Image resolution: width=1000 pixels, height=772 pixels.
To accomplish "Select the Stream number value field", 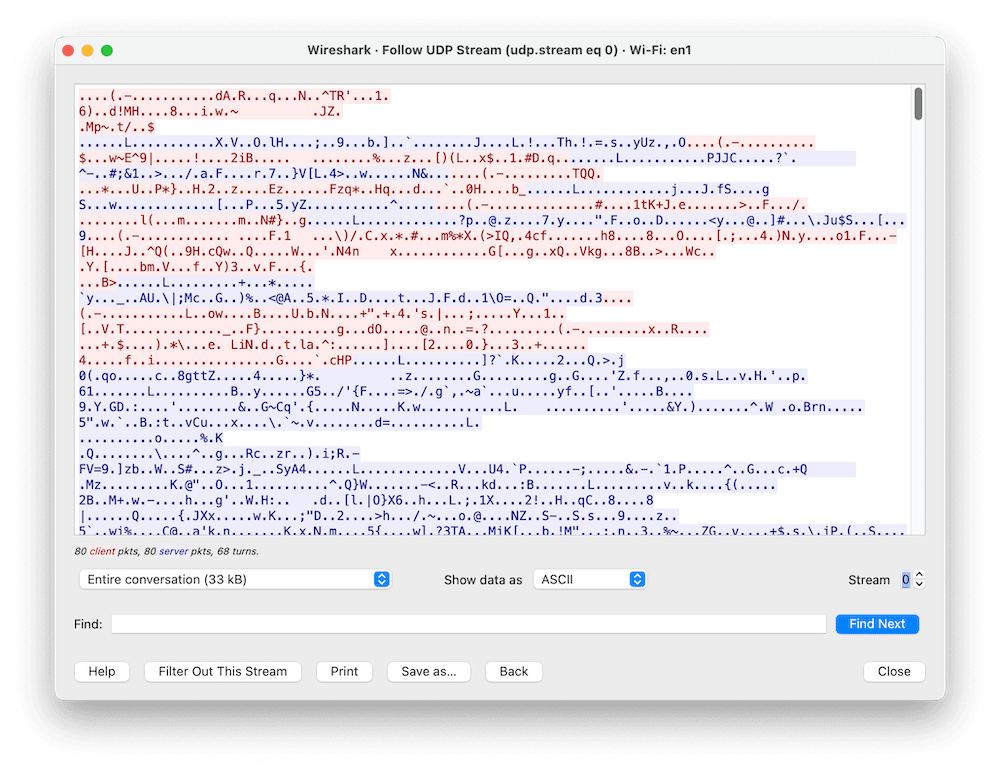I will point(905,579).
